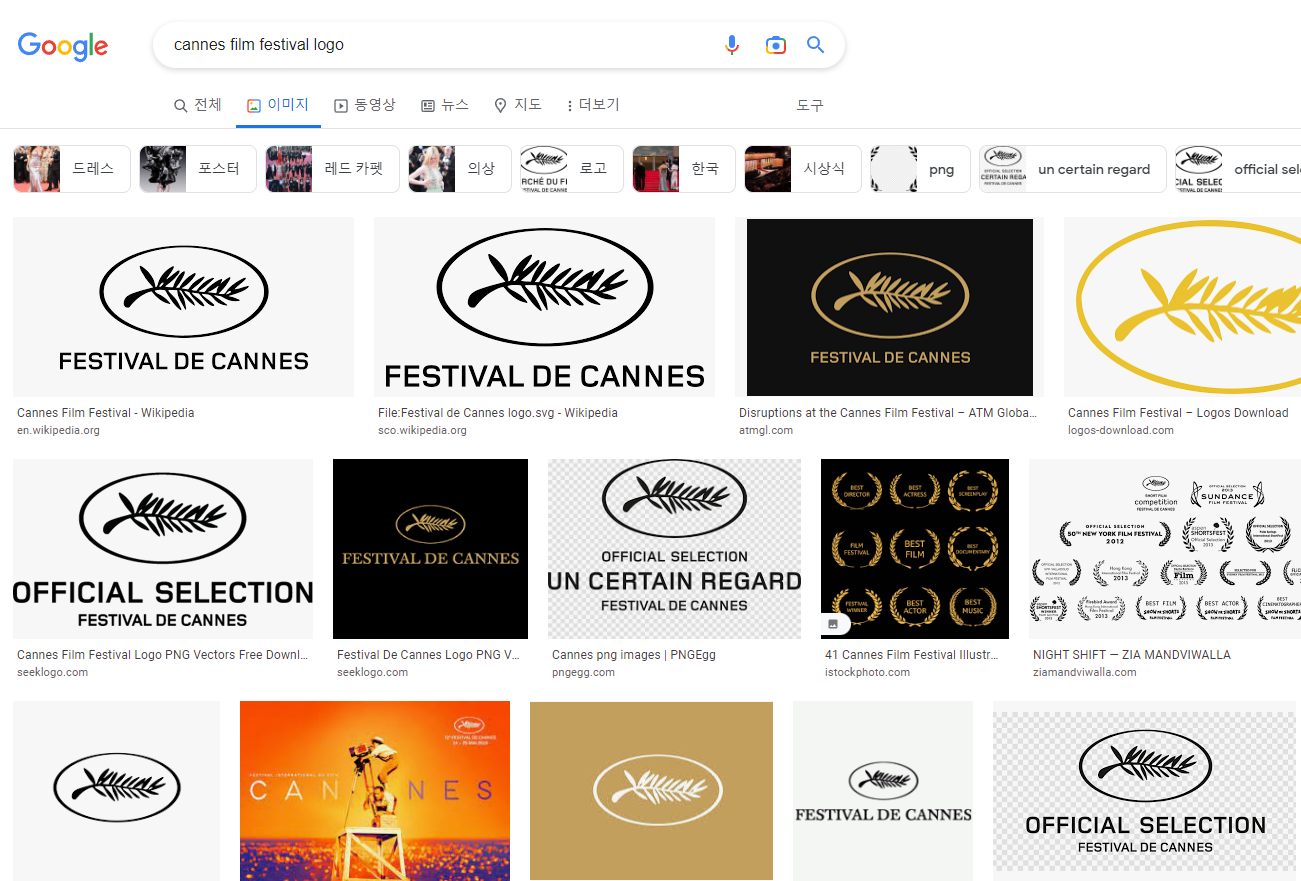Visit the logos-download.com source link
1301x881 pixels.
click(x=1121, y=431)
